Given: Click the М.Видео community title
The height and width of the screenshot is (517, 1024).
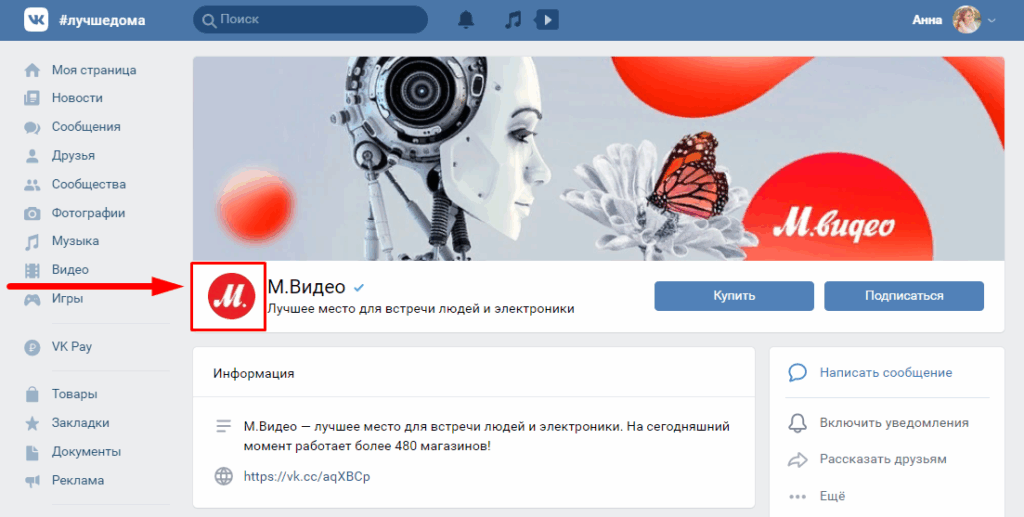Looking at the screenshot, I should 306,286.
